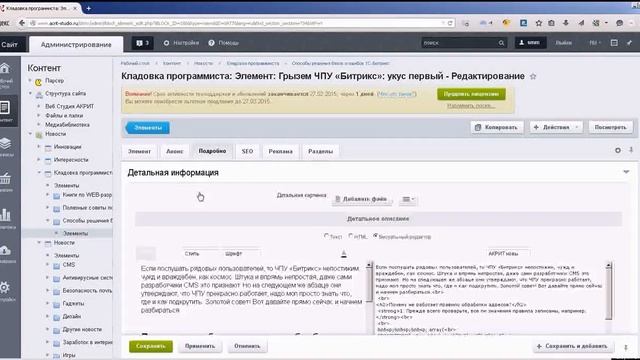Viewport: 640px width, 360px height.
Task: Reload the page with the browser refresh icon
Action: tap(450, 23)
